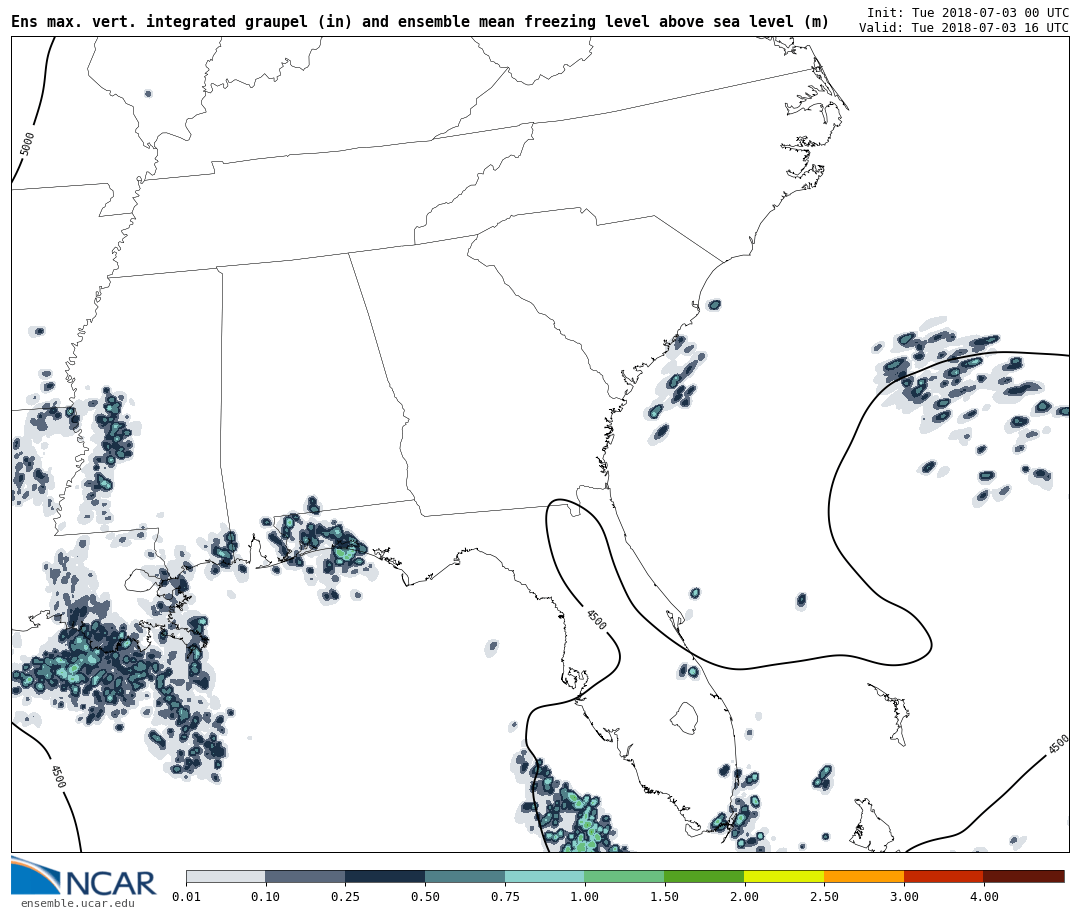1080x915 pixels.
Task: Click the teal 0.50–0.75 legend swatch
Action: point(465,876)
